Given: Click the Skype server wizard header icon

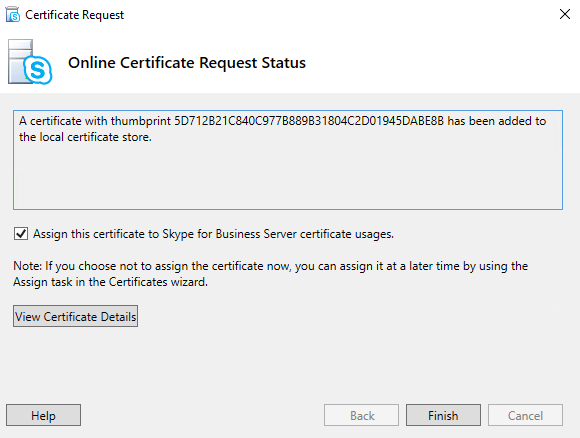Looking at the screenshot, I should 30,62.
